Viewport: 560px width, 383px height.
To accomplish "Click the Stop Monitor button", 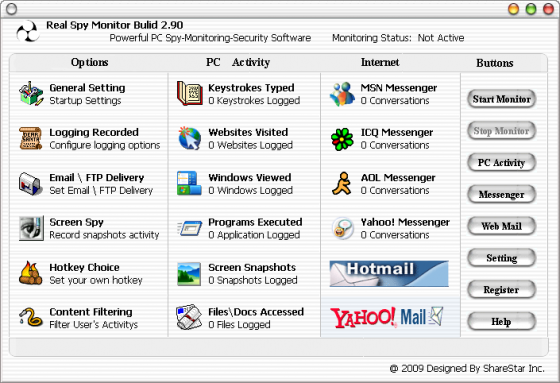I will click(501, 131).
